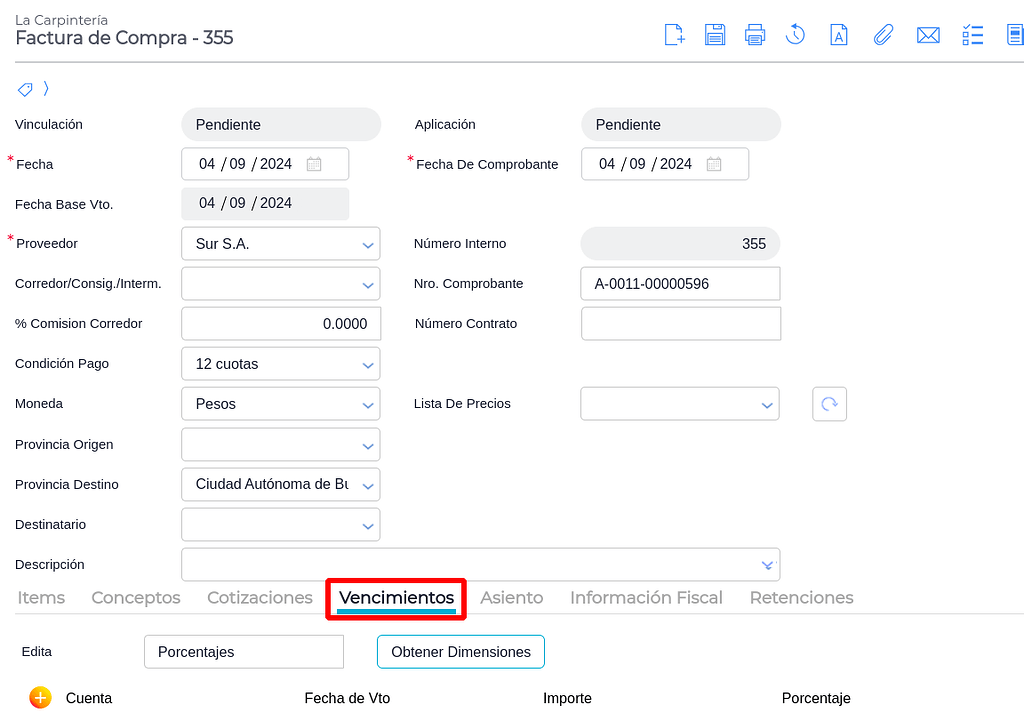Expand the Descripción field chevron
Viewport: 1024px width, 713px height.
click(767, 564)
